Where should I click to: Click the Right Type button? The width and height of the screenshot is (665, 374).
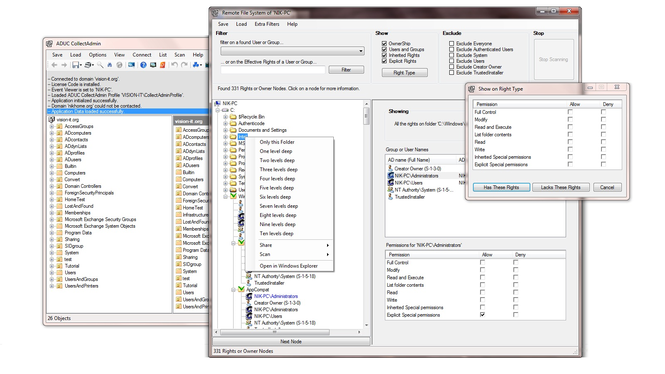(404, 73)
